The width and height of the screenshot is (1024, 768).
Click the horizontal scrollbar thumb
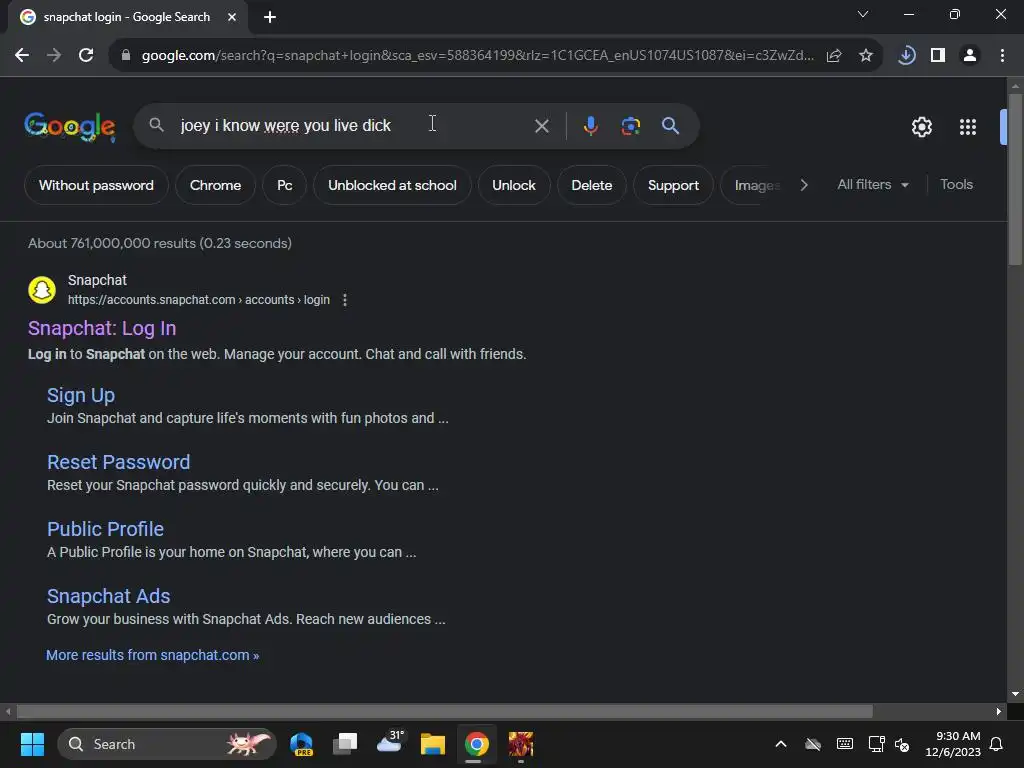tap(444, 711)
